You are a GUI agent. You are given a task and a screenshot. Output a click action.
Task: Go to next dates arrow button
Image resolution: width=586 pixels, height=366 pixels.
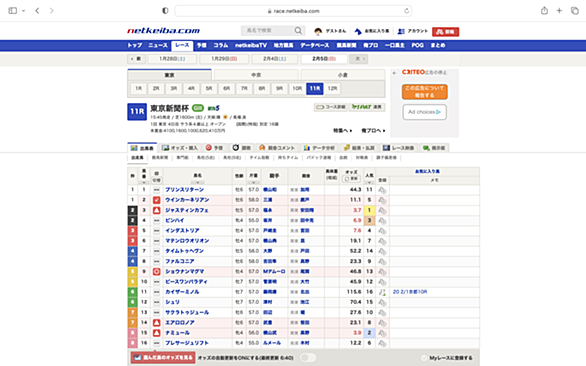point(359,59)
